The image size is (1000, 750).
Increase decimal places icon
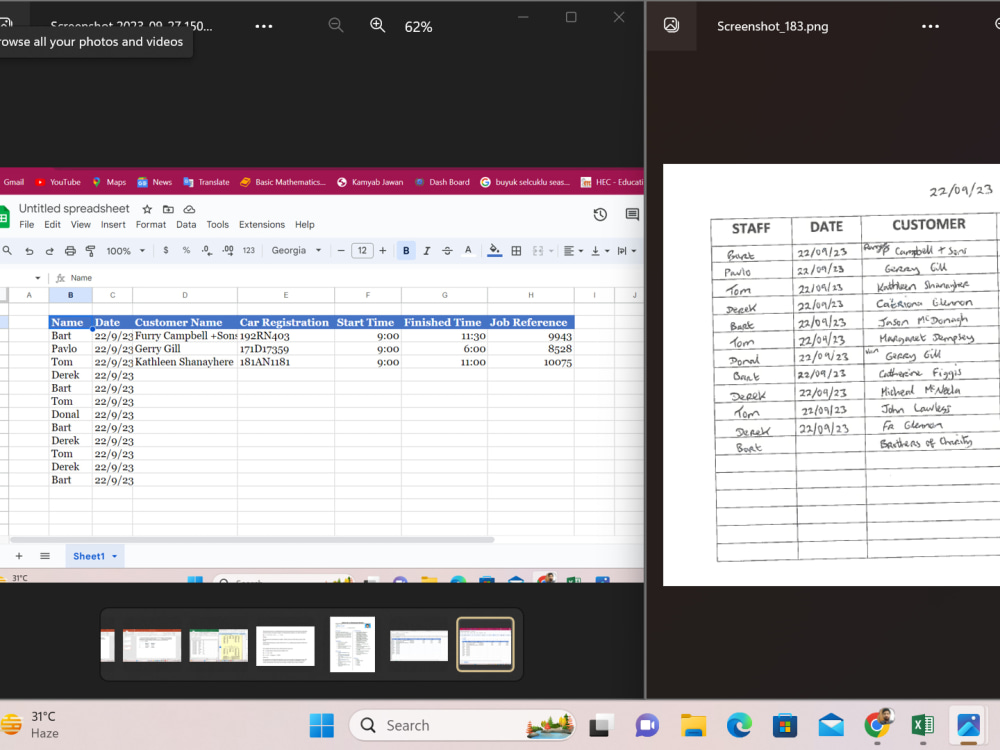pyautogui.click(x=228, y=251)
